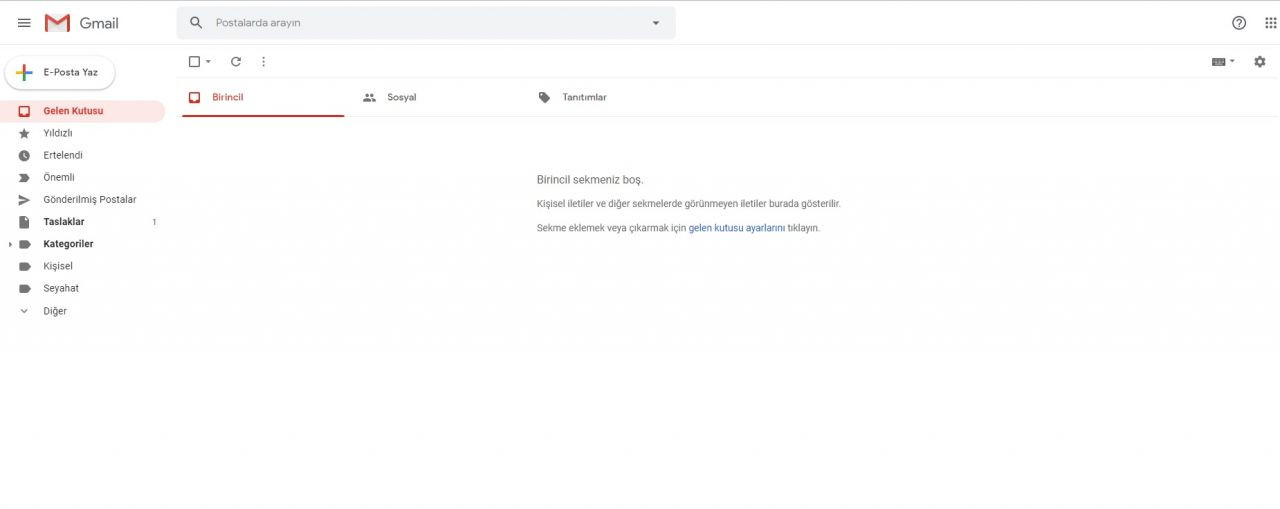1280x509 pixels.
Task: Expand the Kategoriler label tree
Action: point(10,244)
